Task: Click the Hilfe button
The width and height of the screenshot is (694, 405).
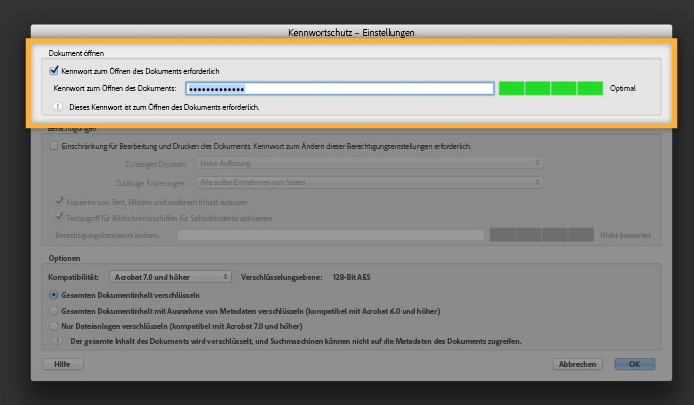Action: 63,364
